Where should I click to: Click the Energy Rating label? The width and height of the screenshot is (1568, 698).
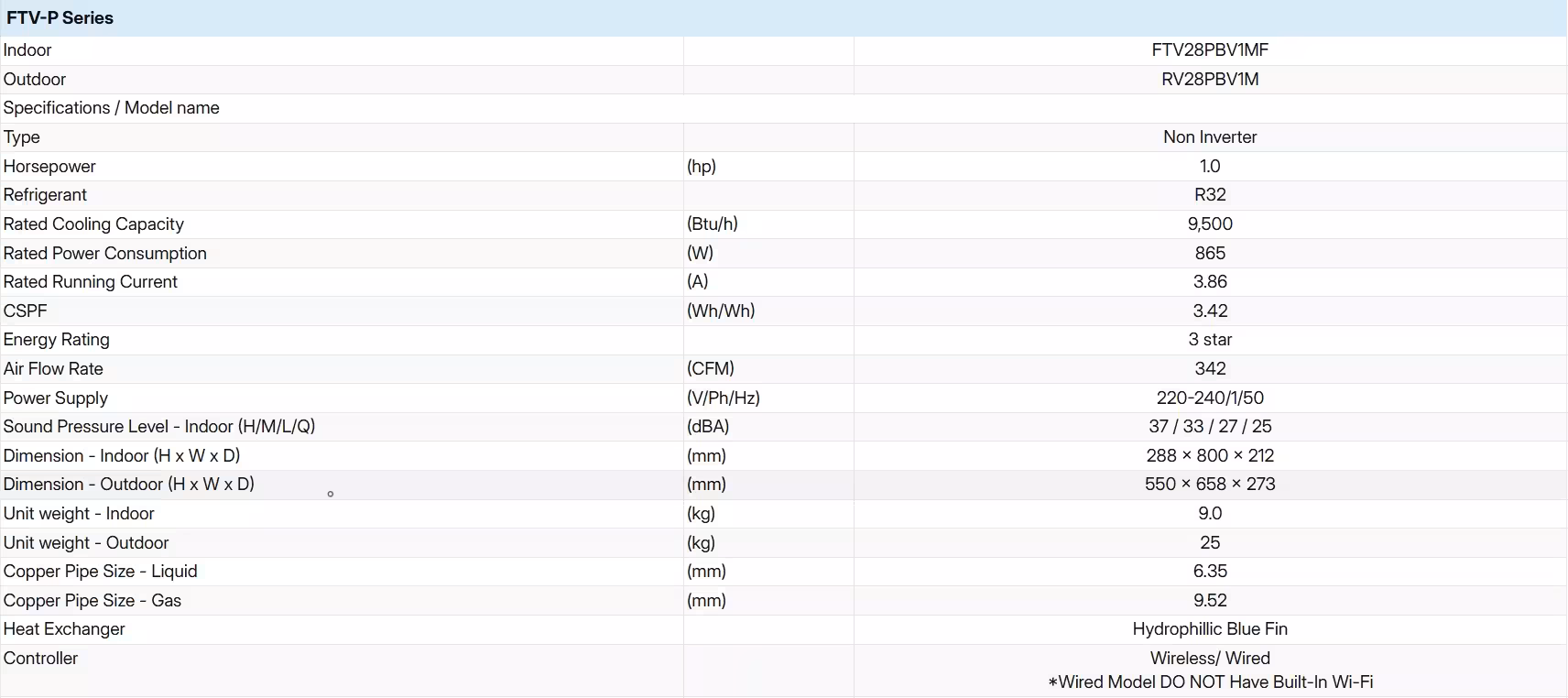(57, 340)
